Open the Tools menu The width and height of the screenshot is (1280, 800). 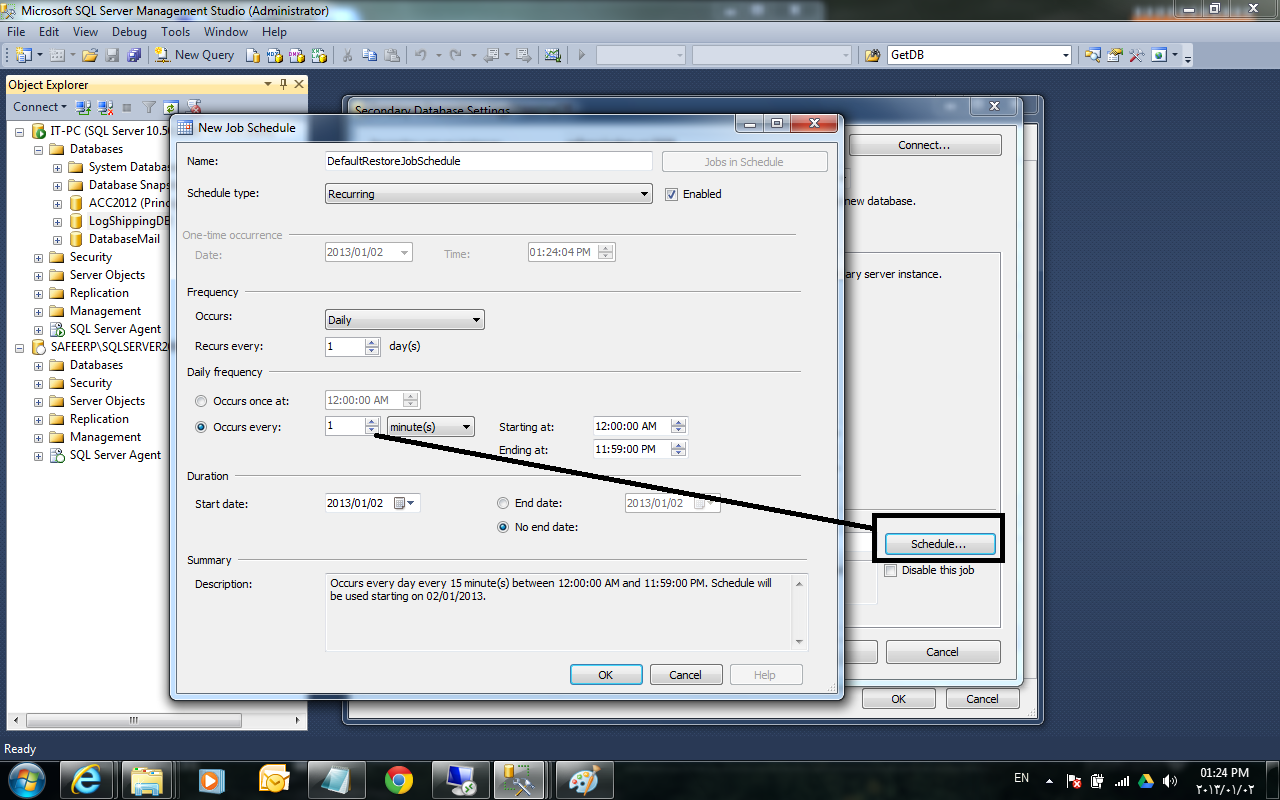(175, 32)
